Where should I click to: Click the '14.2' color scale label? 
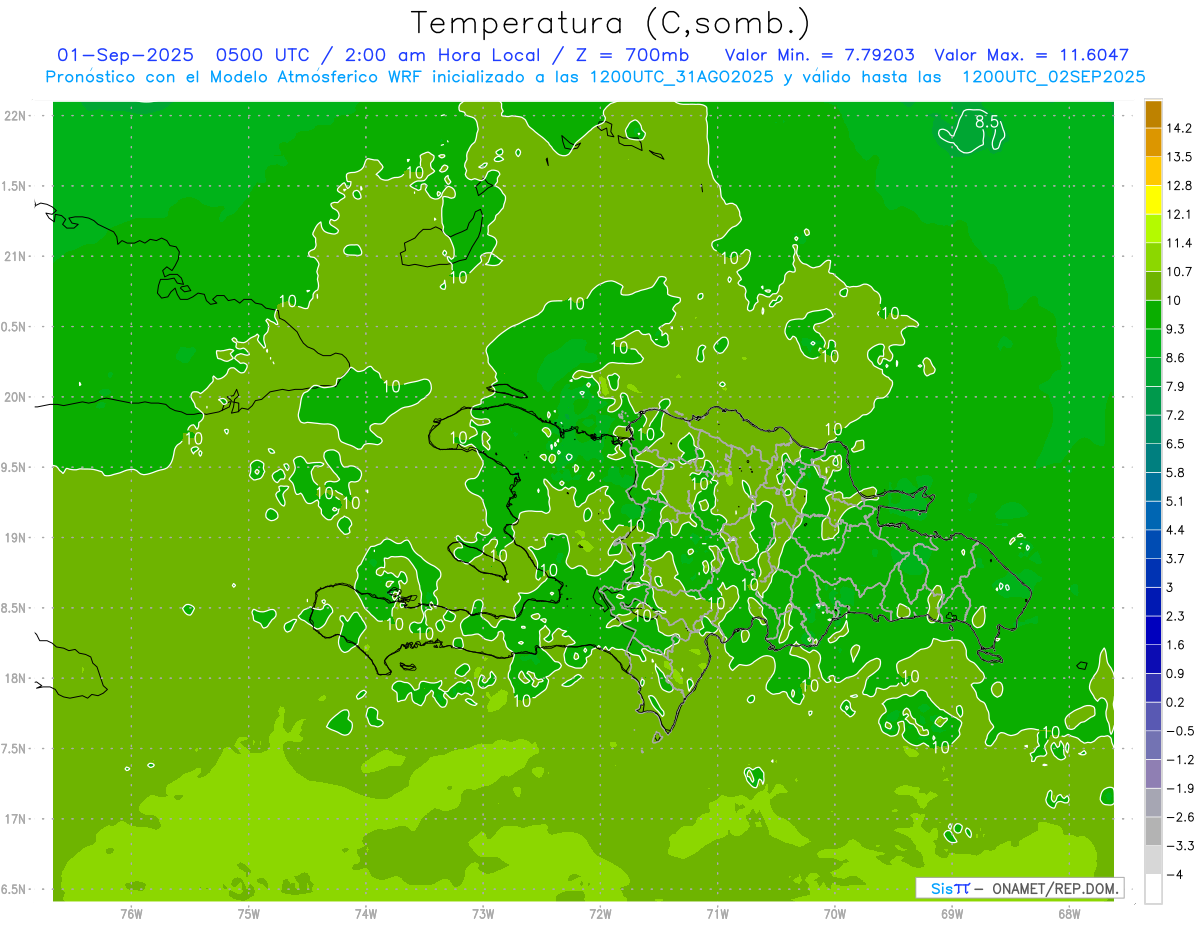(1180, 128)
